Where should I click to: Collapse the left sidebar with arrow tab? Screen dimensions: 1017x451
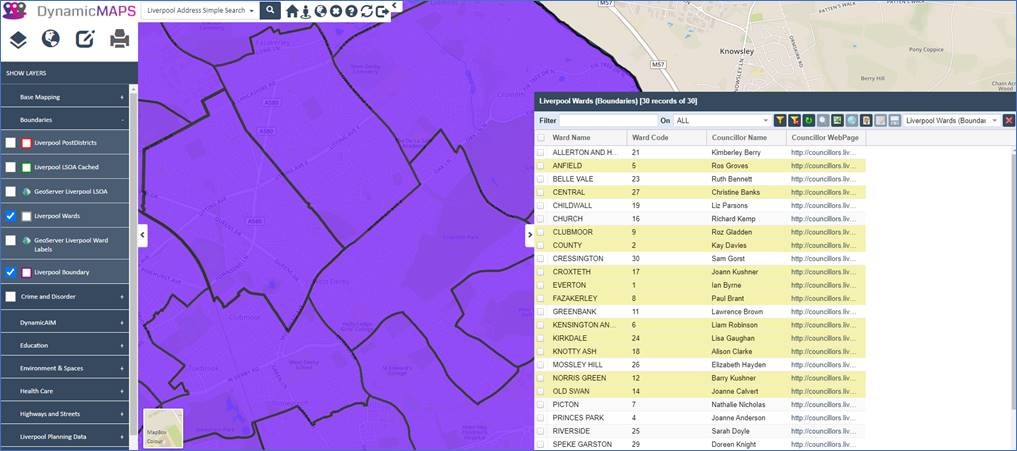(x=143, y=235)
